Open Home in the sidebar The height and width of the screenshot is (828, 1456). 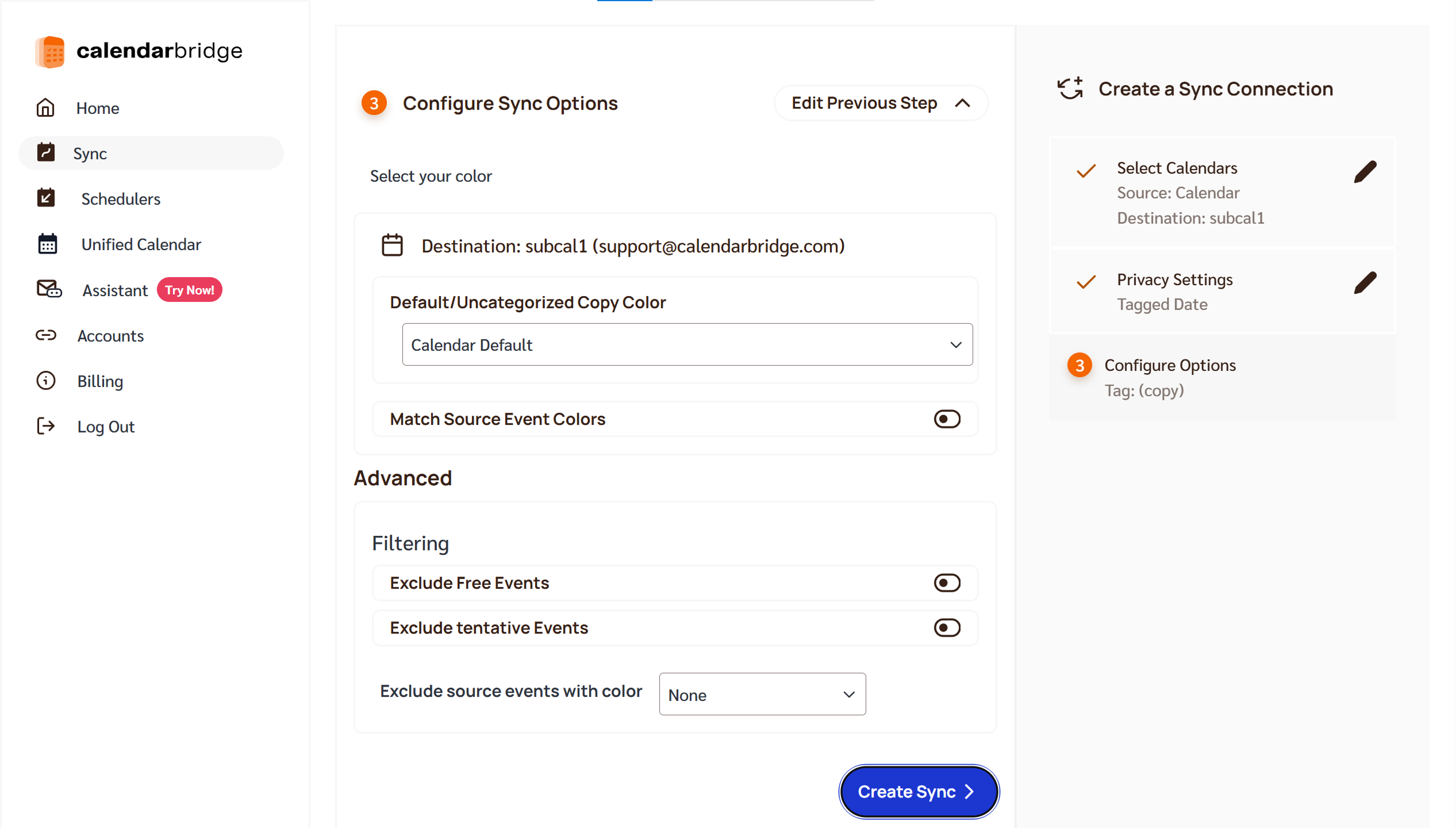click(x=98, y=108)
